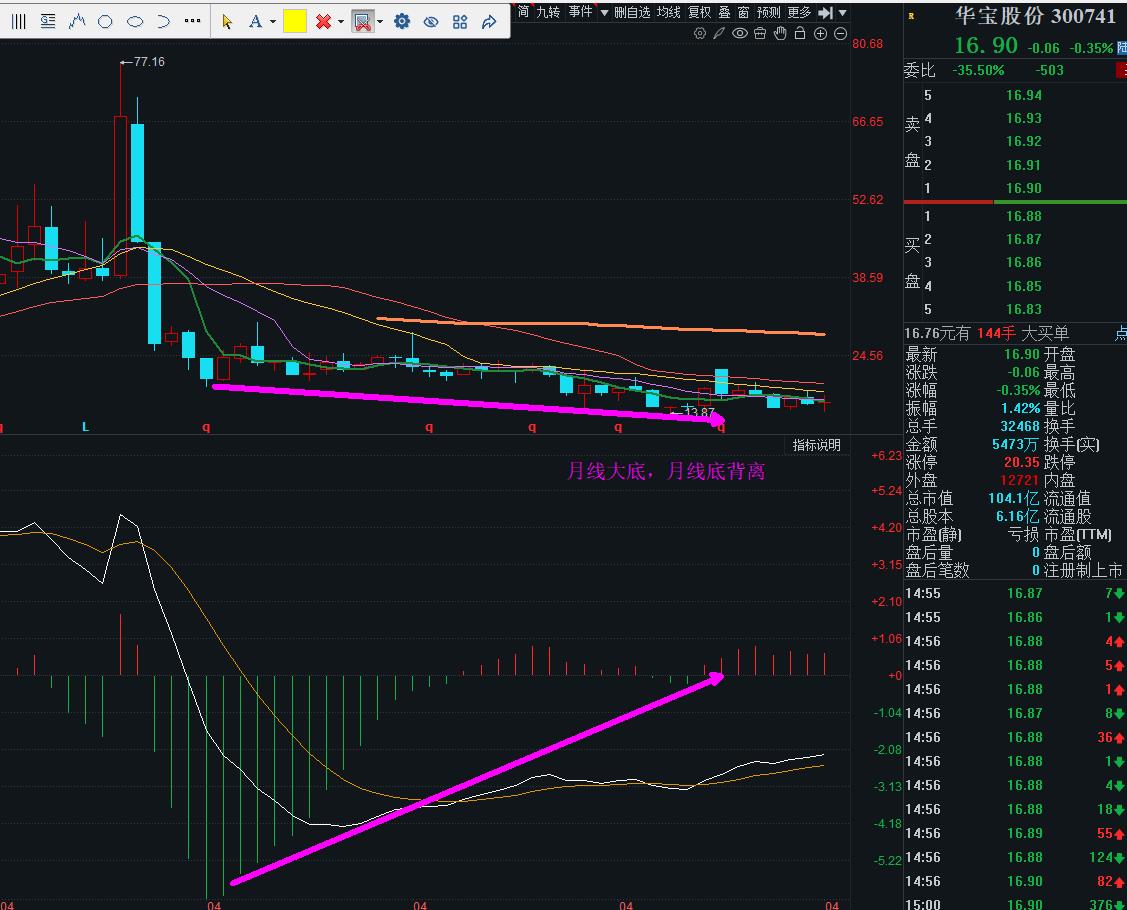Click the 15:00 16.90 trade tick row
1127x910 pixels.
tap(1015, 904)
